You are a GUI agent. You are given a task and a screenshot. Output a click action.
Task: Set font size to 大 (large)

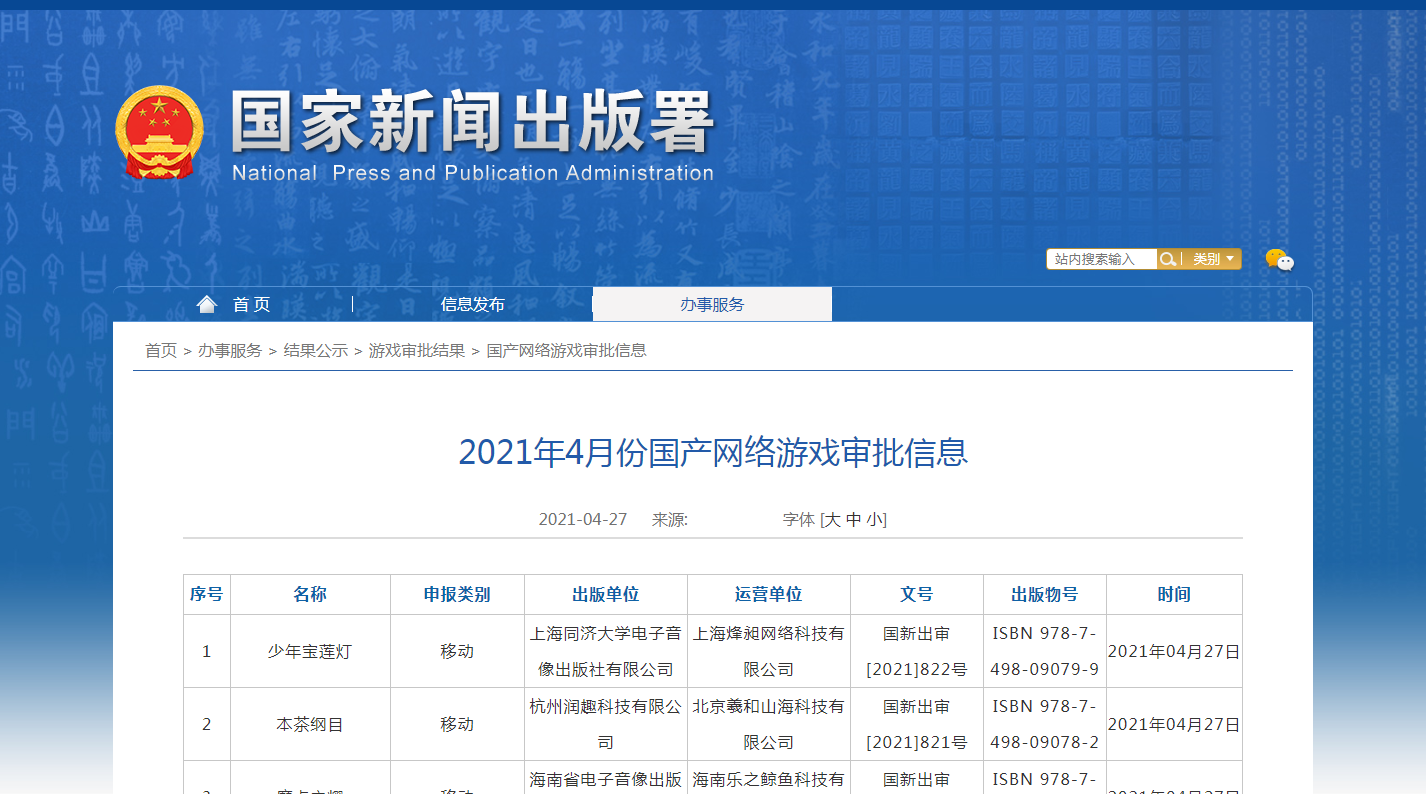[x=832, y=520]
